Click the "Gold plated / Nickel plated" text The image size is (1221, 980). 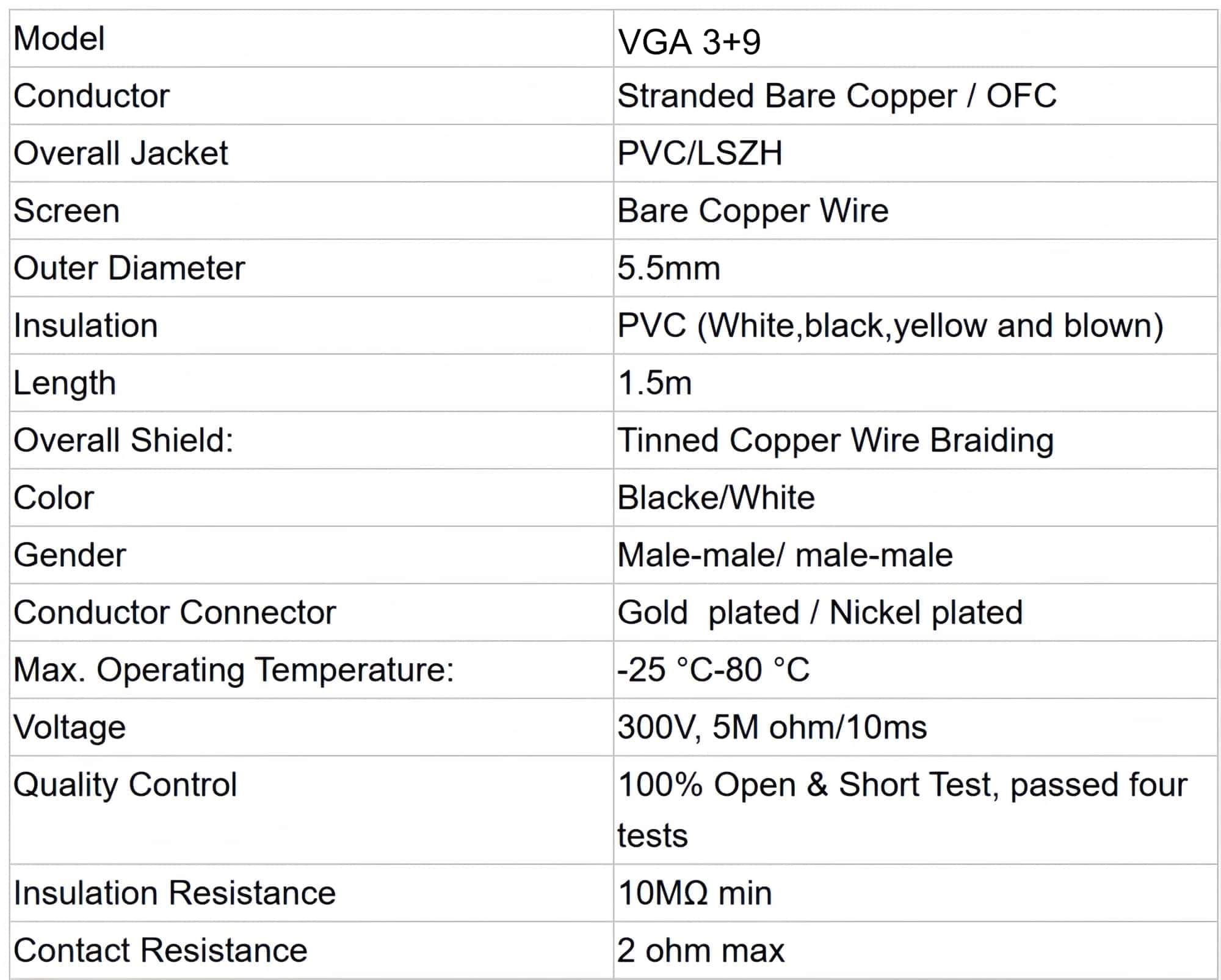820,612
